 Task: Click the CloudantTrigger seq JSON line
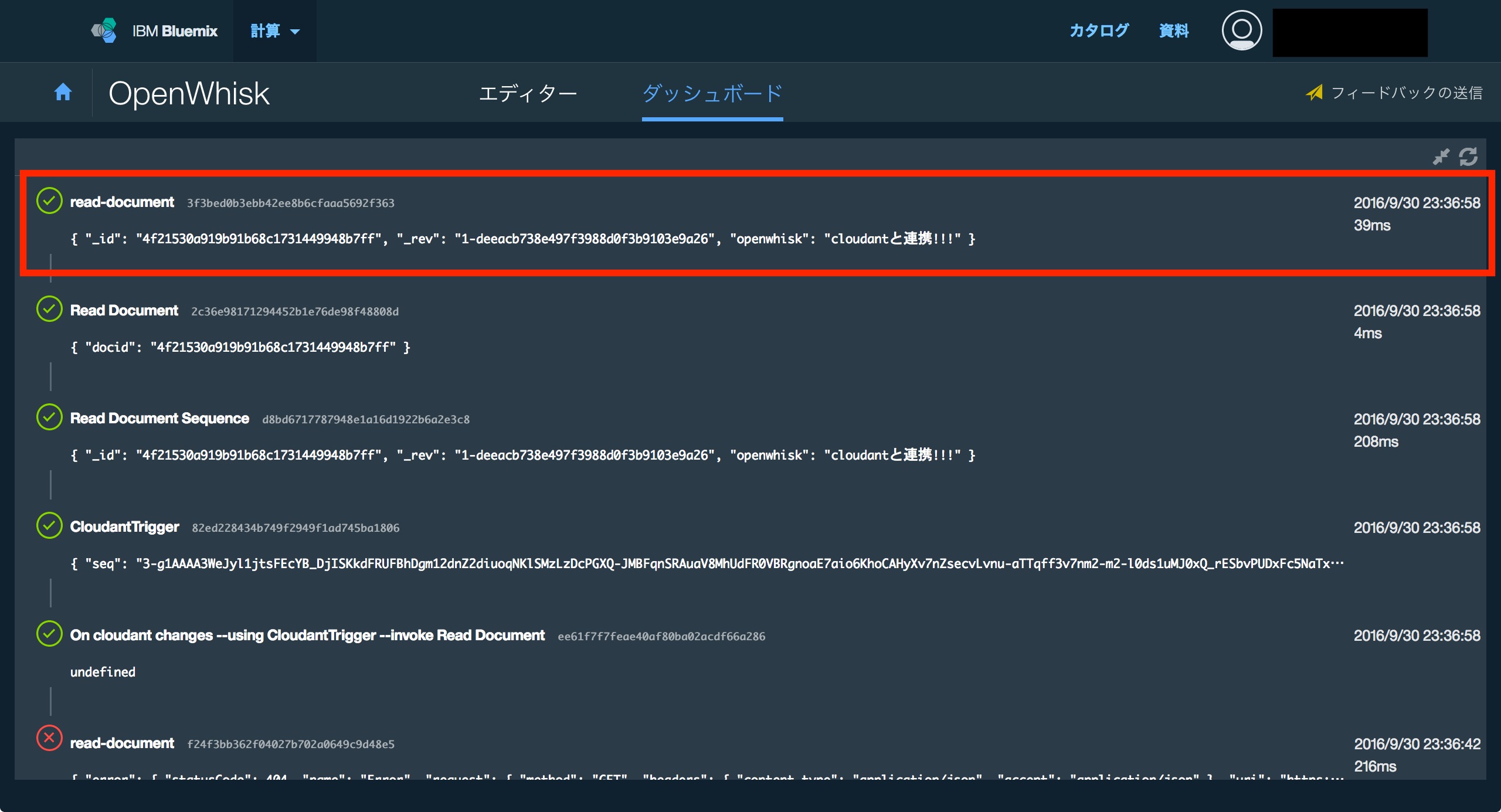[707, 563]
